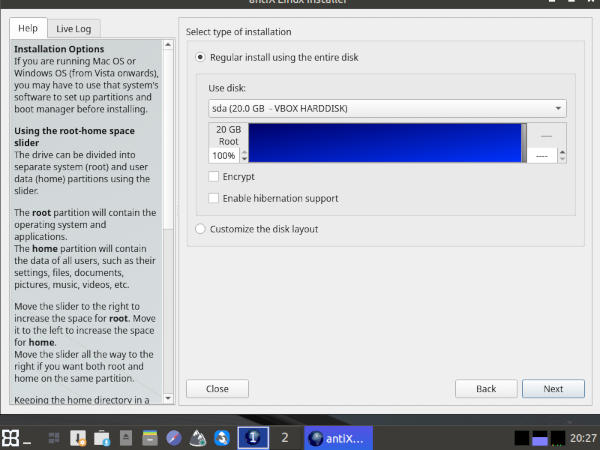Toggle Enable hibernation support

(214, 199)
